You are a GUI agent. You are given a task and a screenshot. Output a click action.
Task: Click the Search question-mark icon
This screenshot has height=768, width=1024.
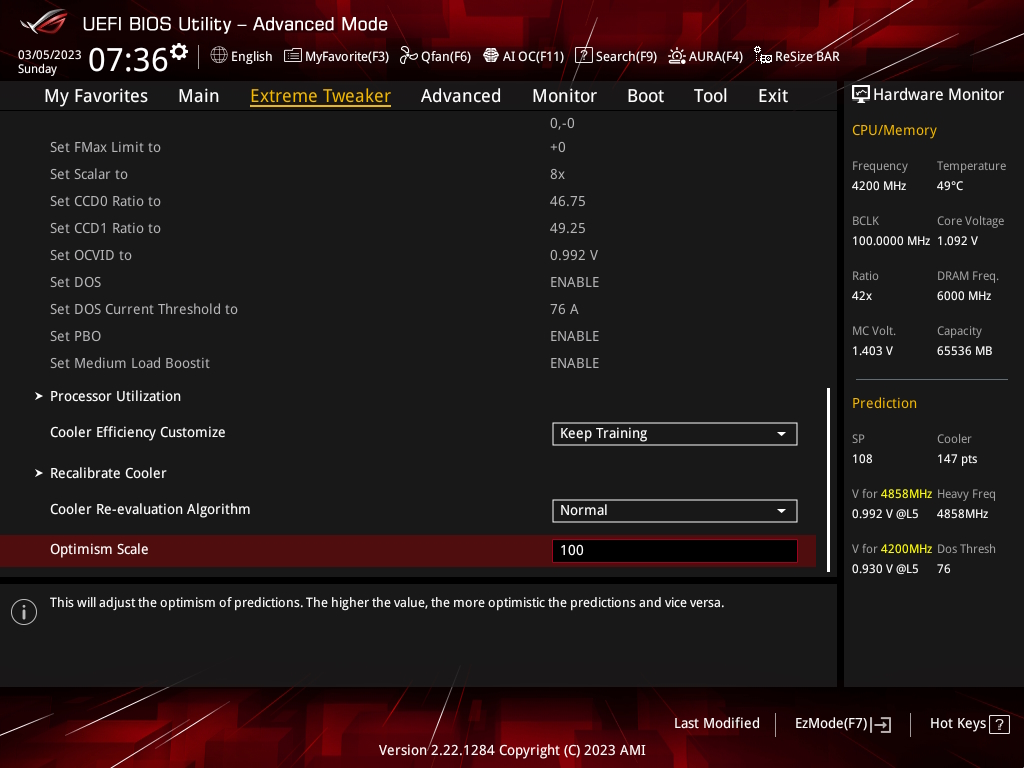tap(584, 56)
